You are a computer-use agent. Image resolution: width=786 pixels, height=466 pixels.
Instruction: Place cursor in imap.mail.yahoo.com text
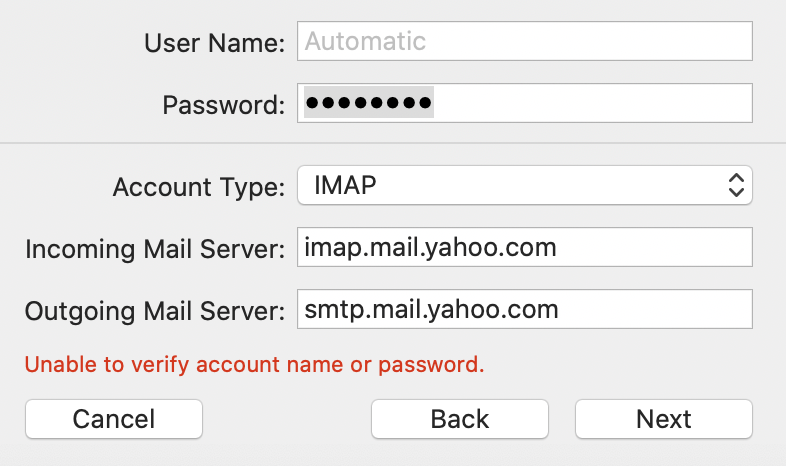click(x=431, y=248)
